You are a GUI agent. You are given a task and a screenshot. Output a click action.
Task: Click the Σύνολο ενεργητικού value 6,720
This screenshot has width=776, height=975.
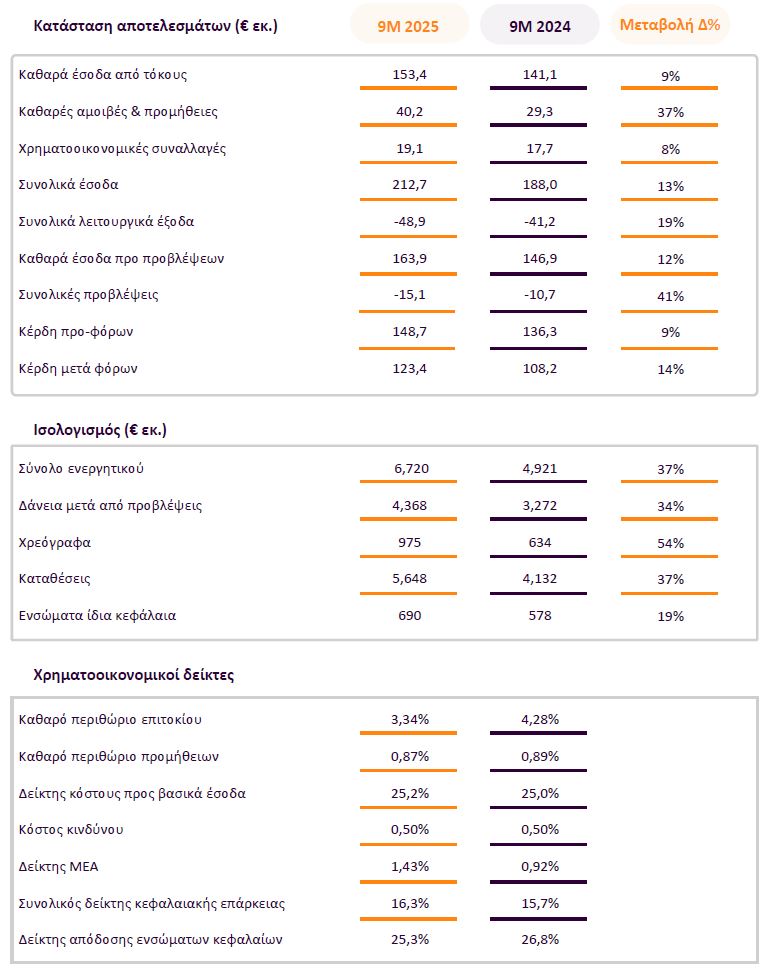(x=408, y=469)
